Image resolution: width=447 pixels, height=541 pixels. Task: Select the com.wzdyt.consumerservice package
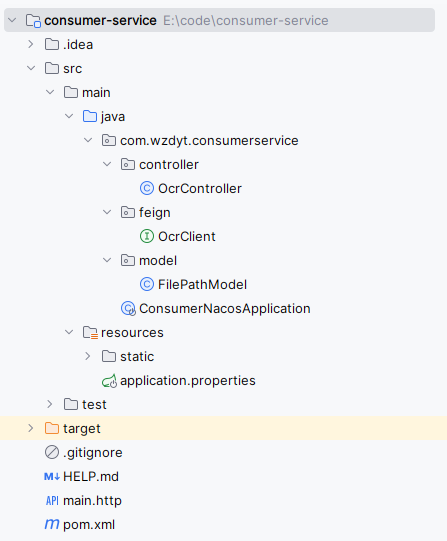point(209,140)
